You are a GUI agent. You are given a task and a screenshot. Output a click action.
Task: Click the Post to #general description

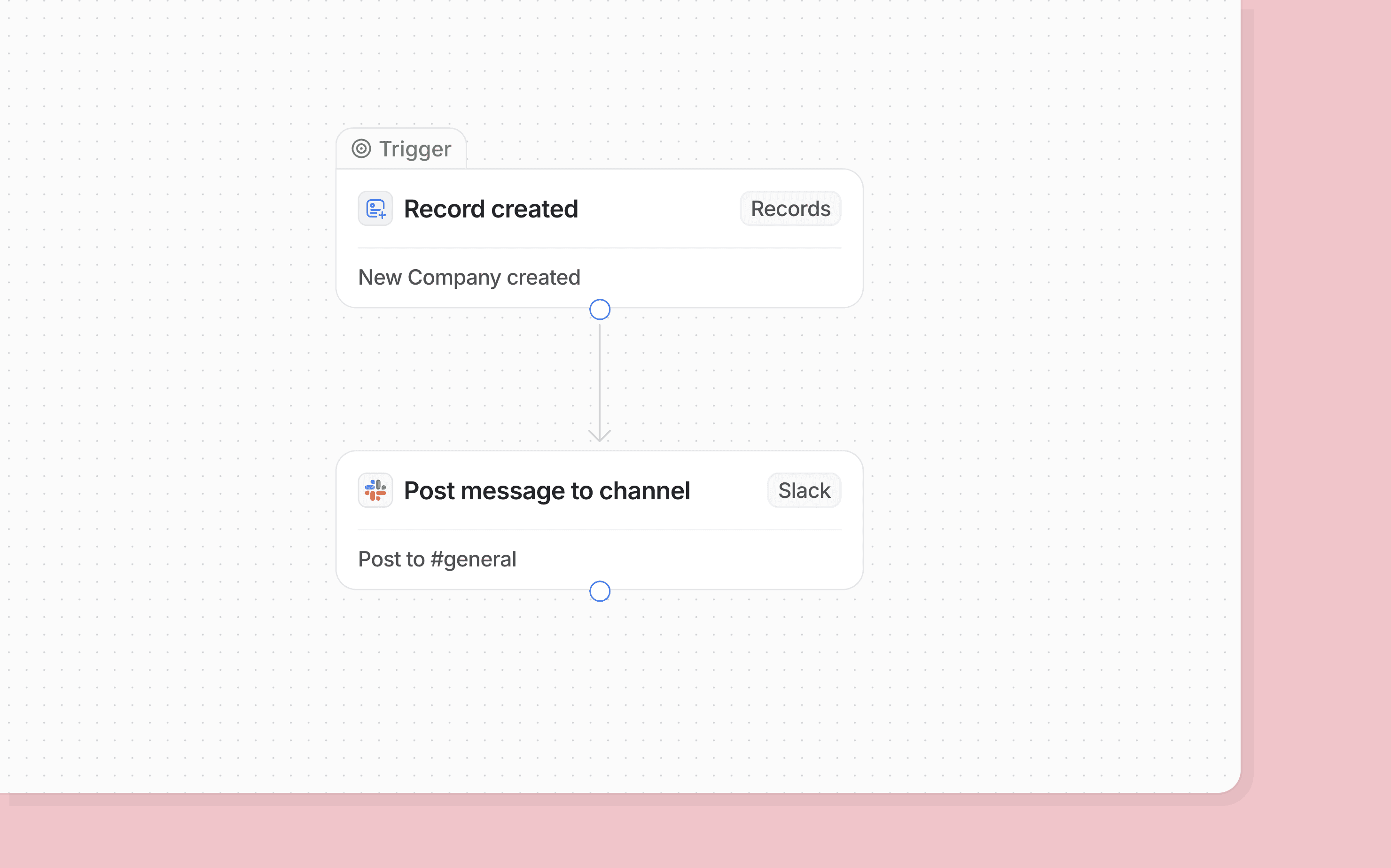click(437, 559)
